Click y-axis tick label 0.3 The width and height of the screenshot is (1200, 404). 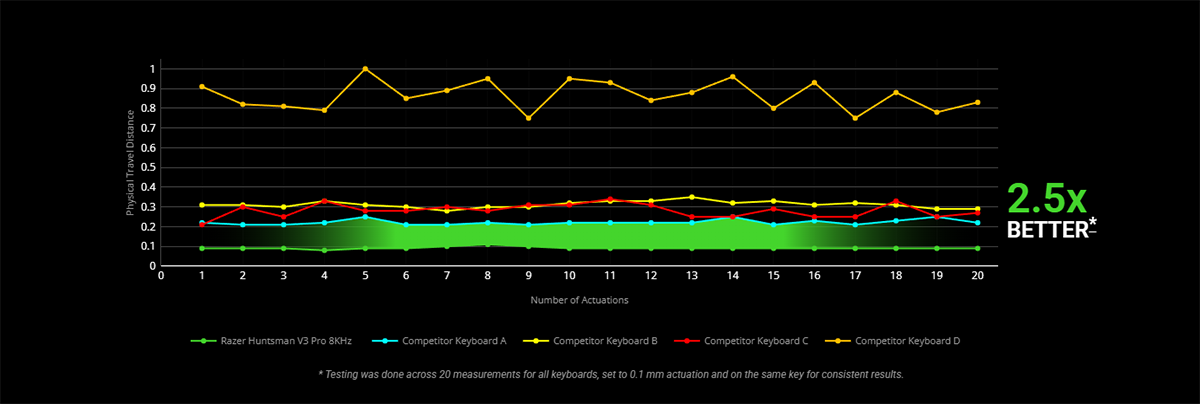[x=147, y=207]
